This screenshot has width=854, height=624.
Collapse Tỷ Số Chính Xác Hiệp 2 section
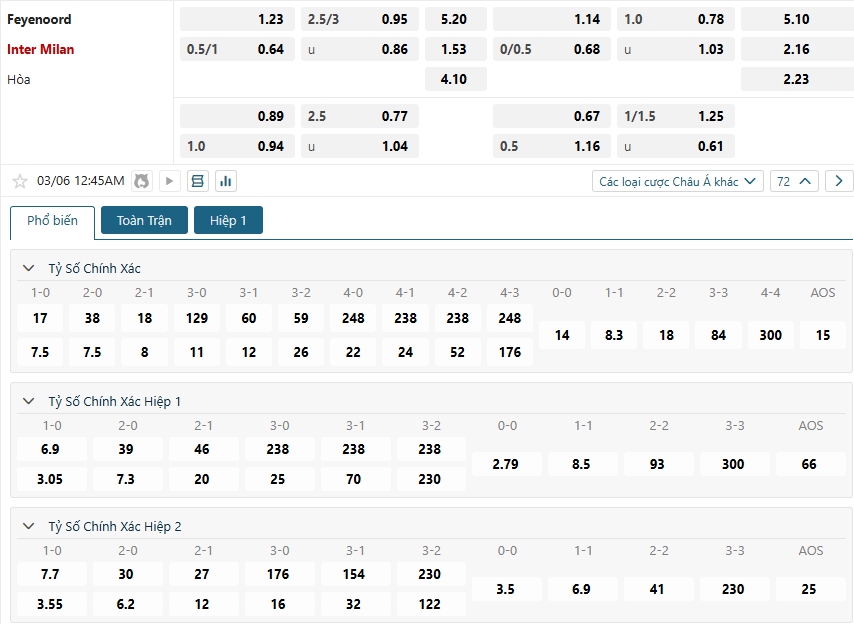pyautogui.click(x=28, y=526)
